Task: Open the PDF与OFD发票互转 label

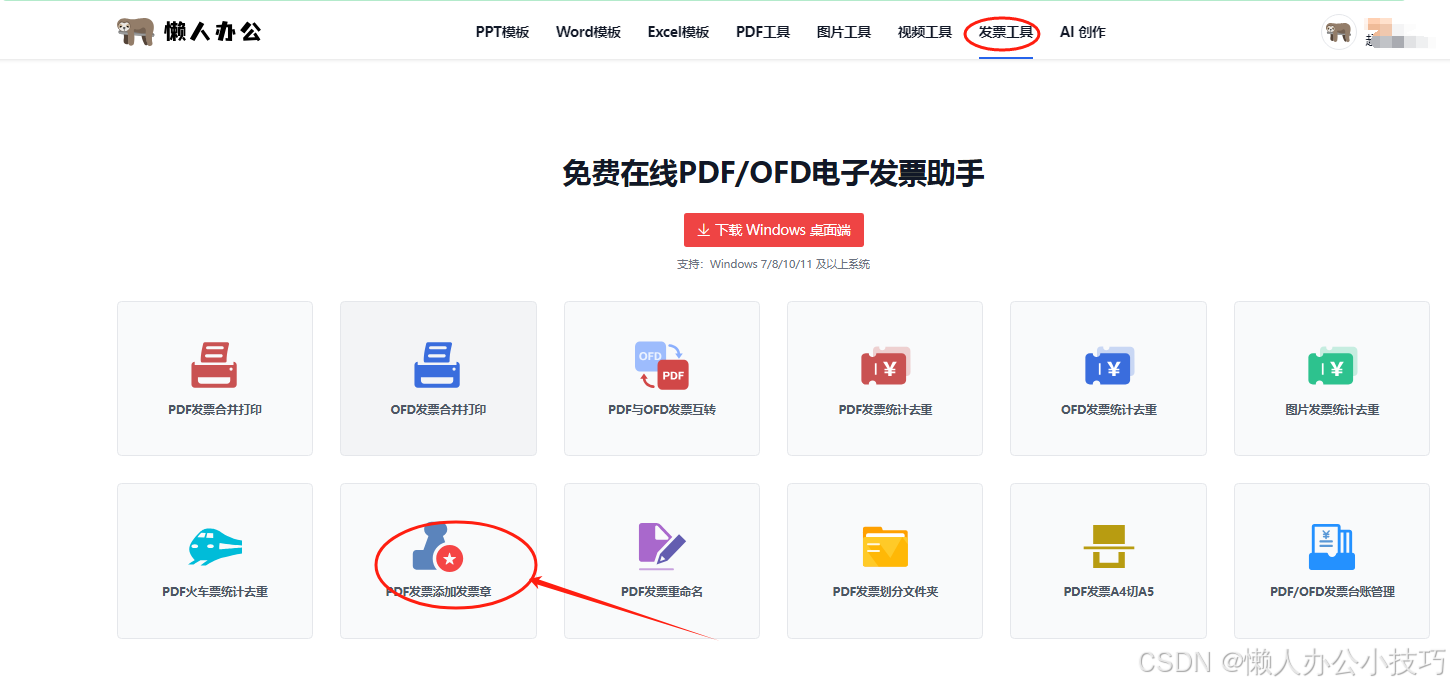Action: coord(662,410)
